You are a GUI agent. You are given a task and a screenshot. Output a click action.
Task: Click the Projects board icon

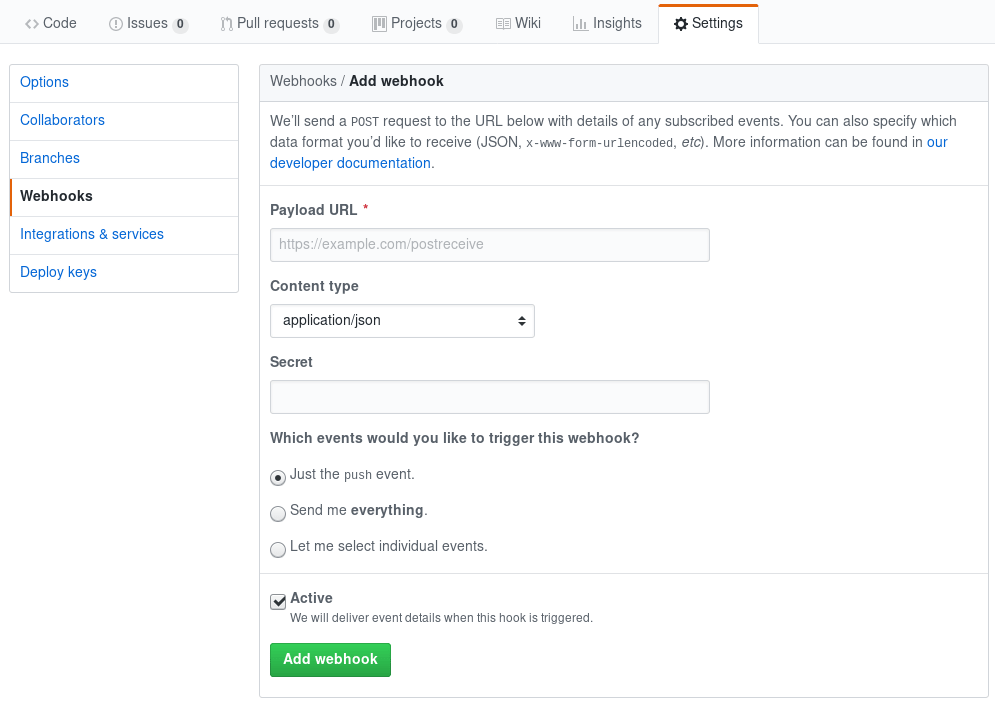point(379,23)
